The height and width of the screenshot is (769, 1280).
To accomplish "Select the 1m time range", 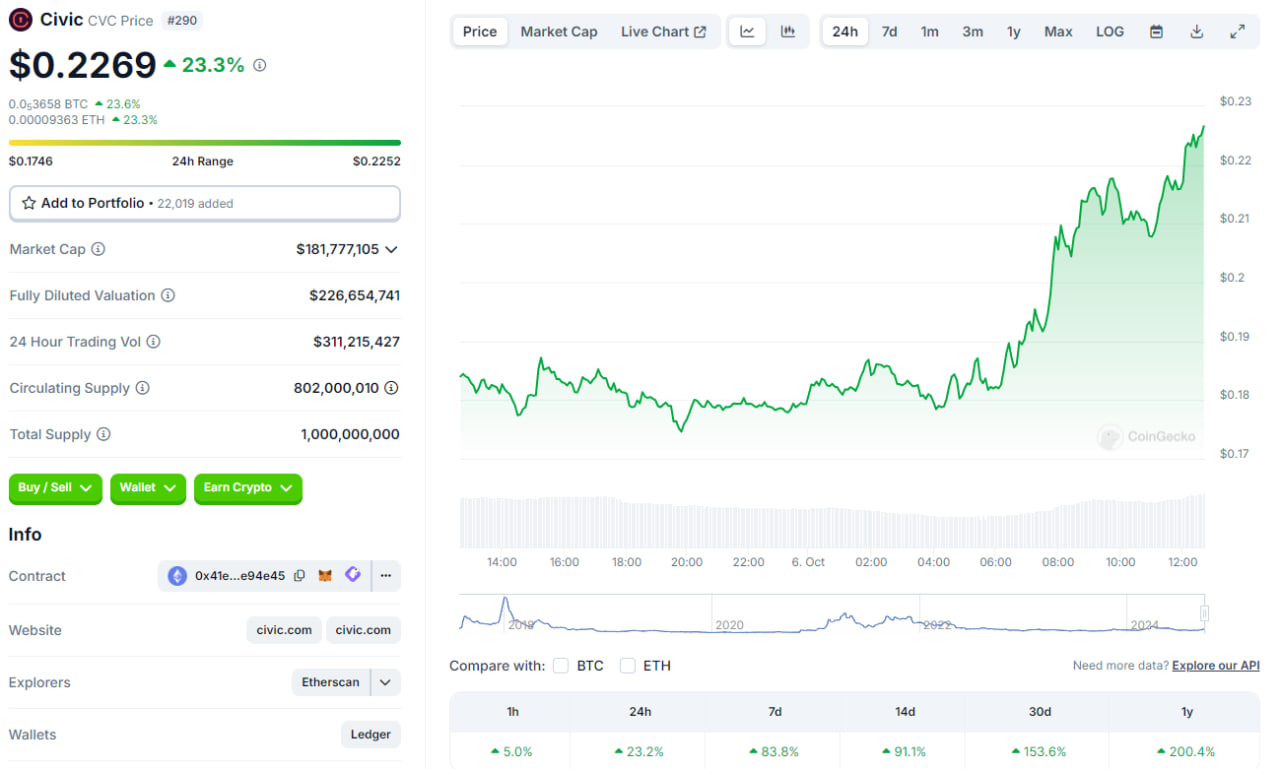I will tap(930, 32).
